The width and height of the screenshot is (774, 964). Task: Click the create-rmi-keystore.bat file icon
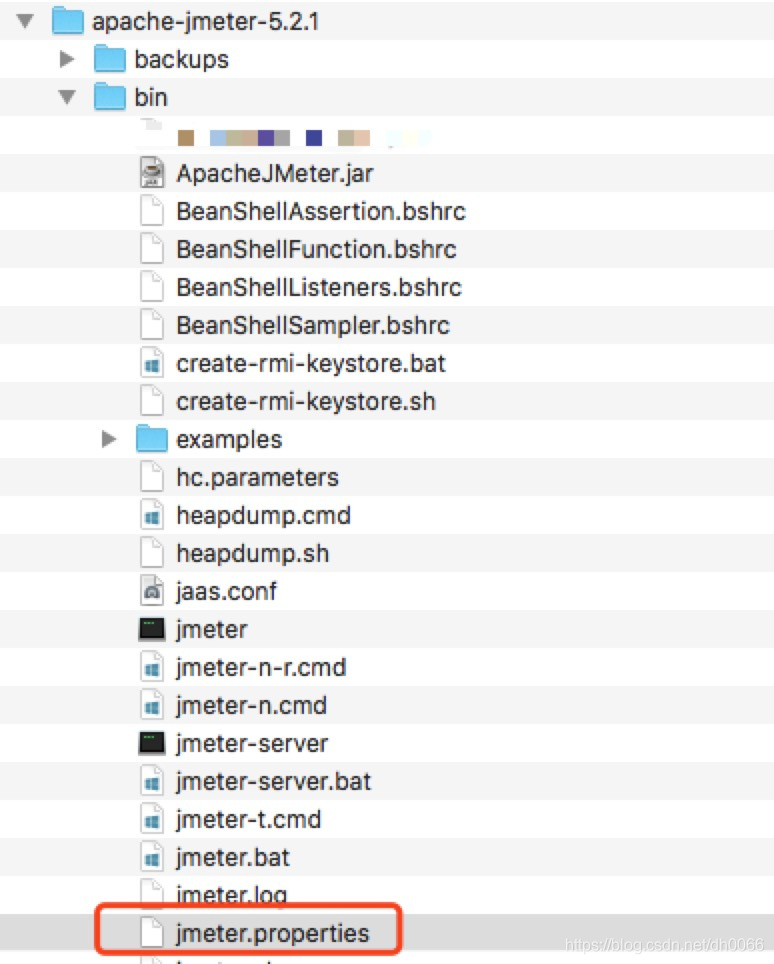[152, 363]
